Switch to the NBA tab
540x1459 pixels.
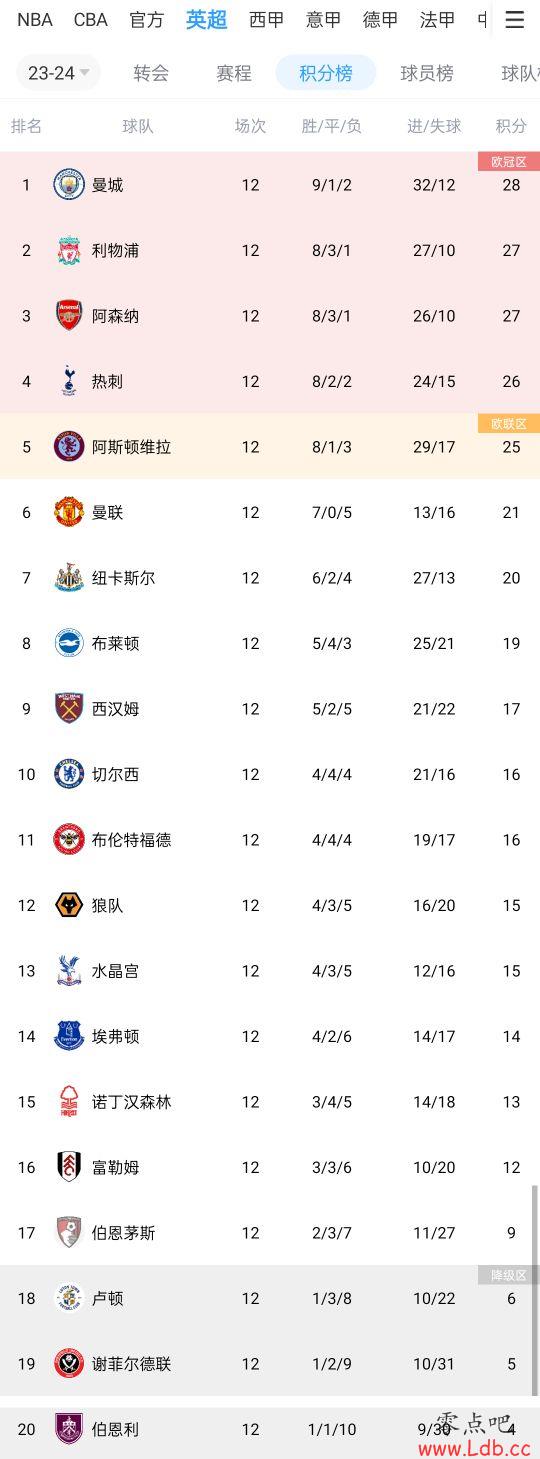[35, 20]
